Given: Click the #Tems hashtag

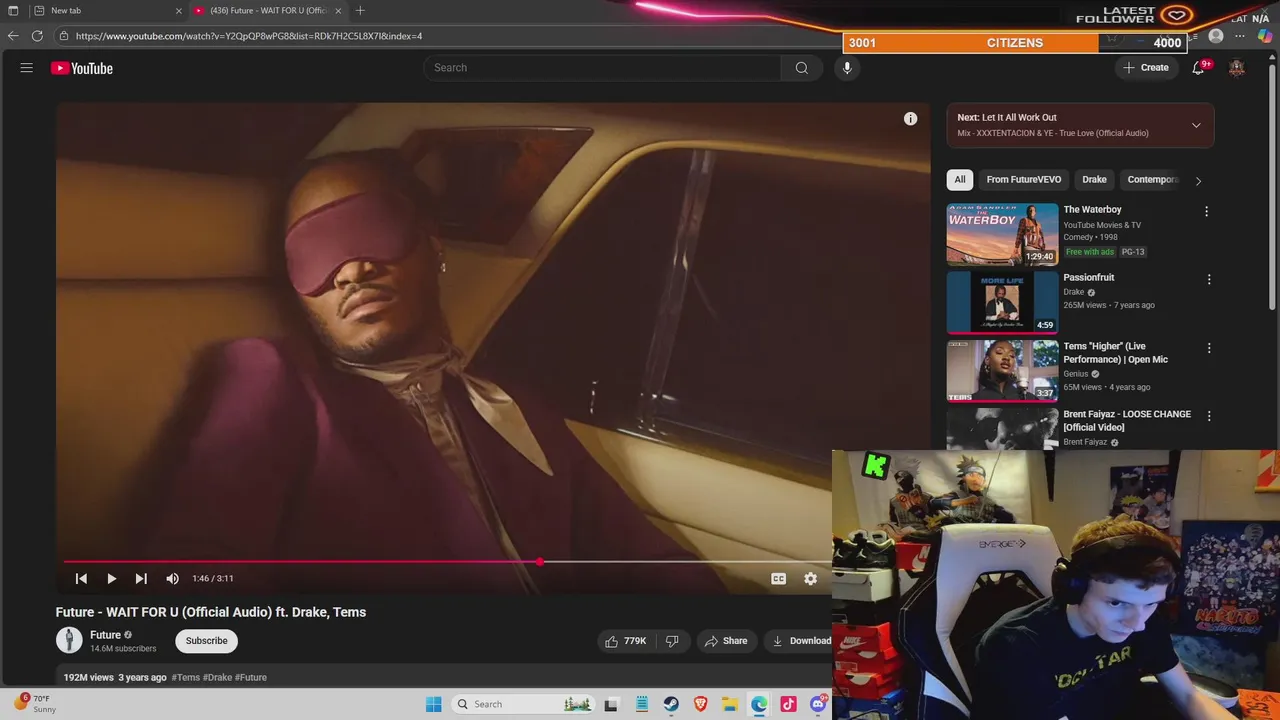Looking at the screenshot, I should [185, 677].
